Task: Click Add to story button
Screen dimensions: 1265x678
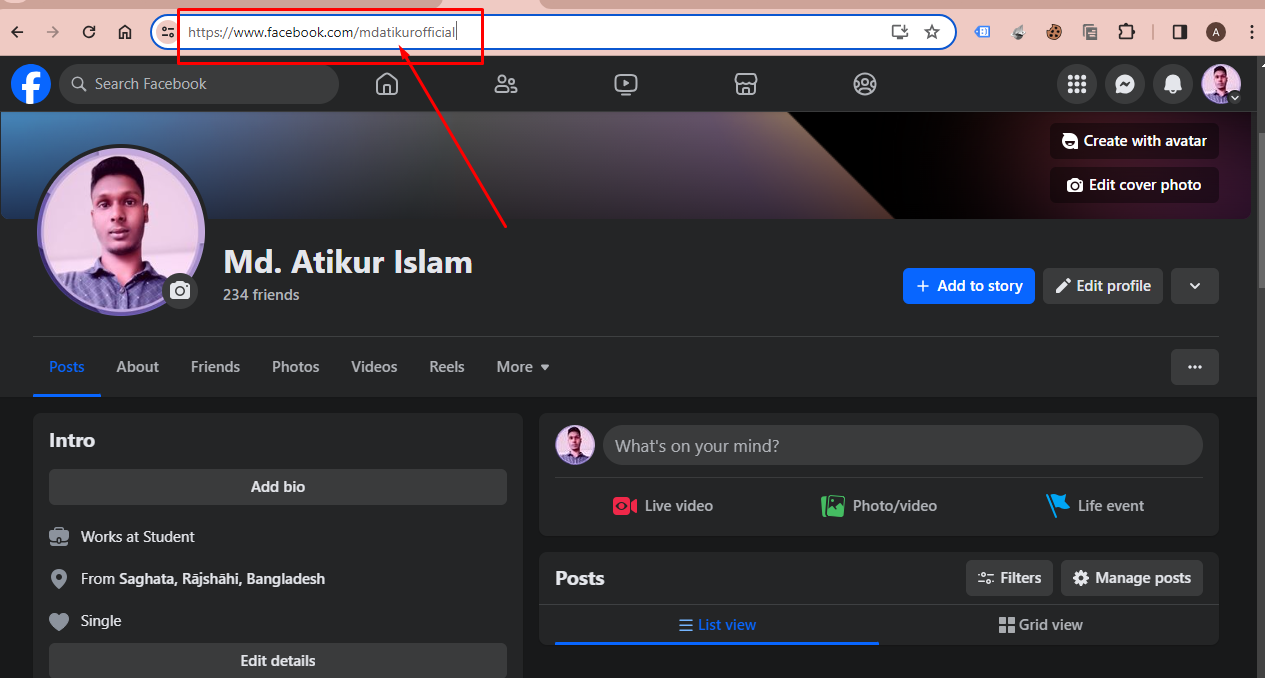Action: (x=969, y=286)
